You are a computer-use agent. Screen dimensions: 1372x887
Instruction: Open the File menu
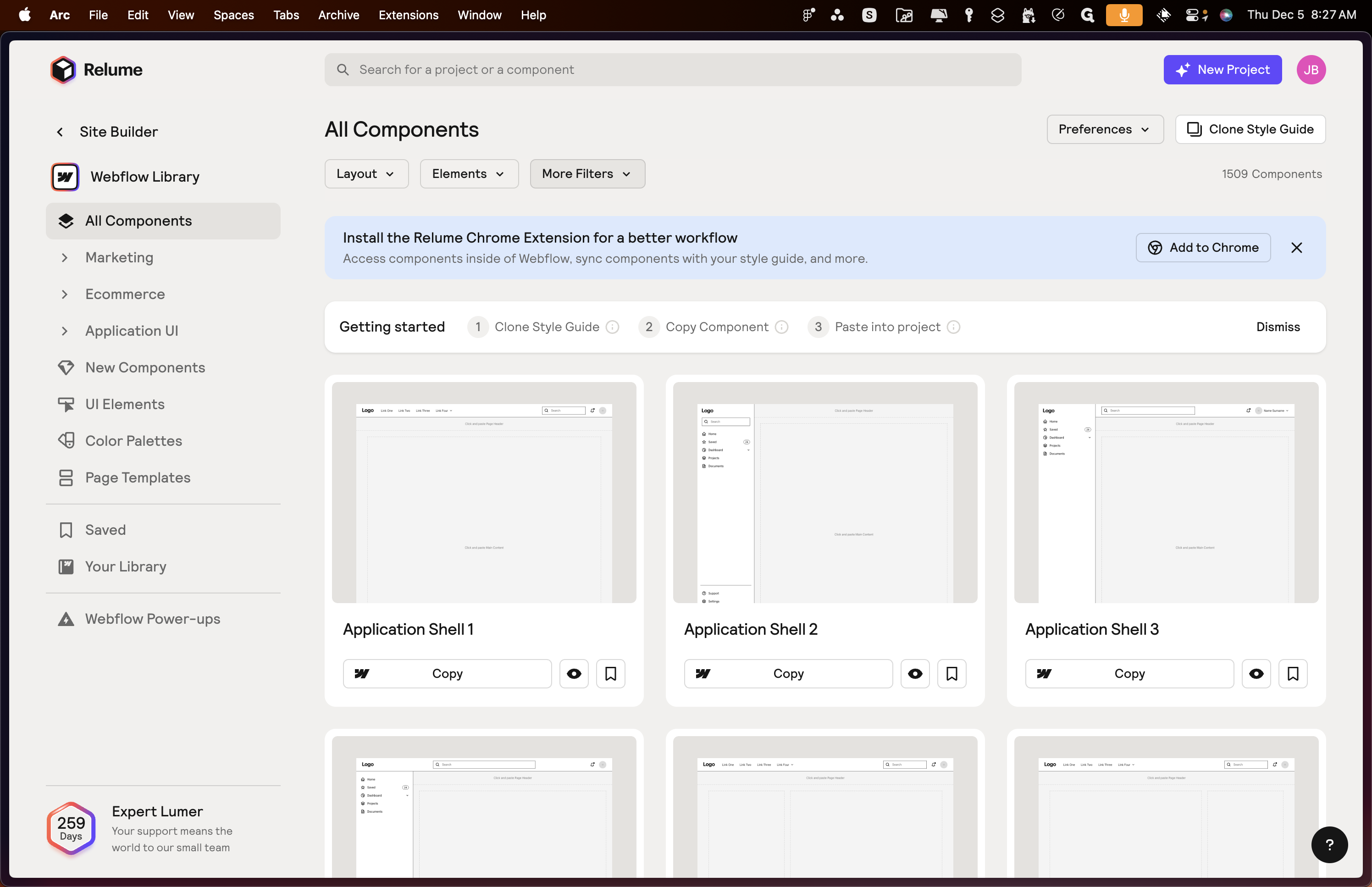tap(99, 15)
